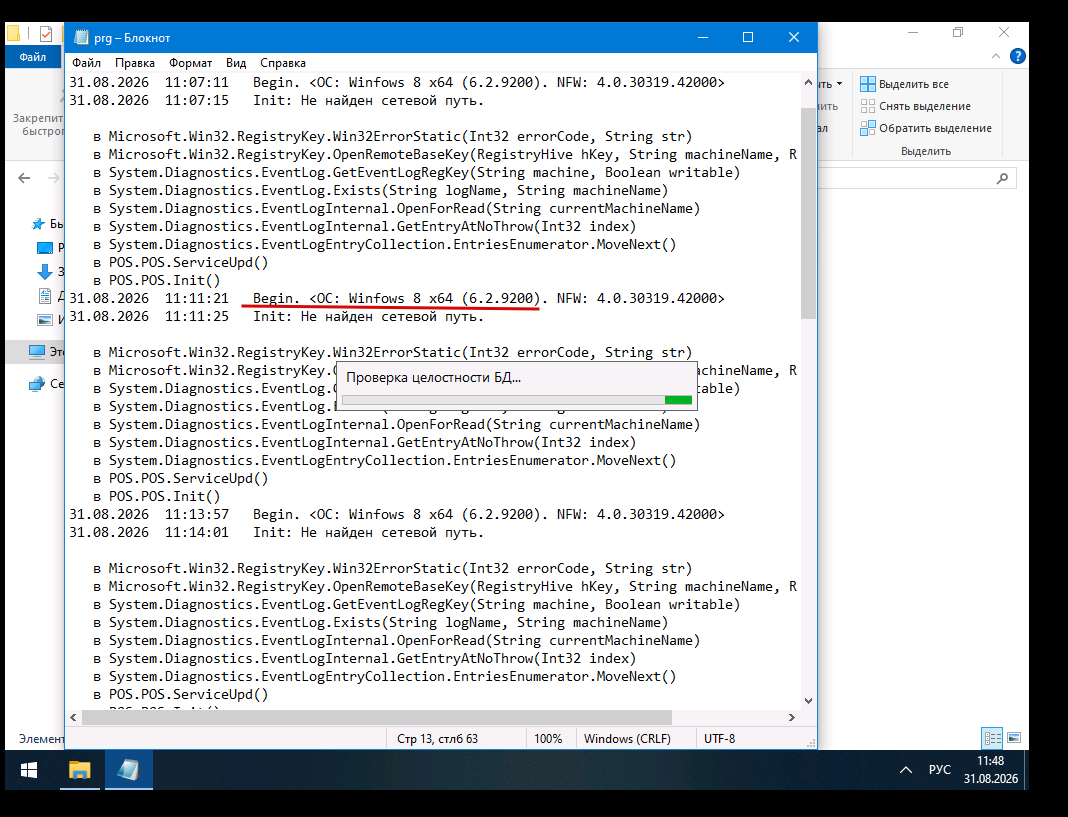This screenshot has width=1068, height=817.
Task: Open the Explorer help question mark icon
Action: [1018, 56]
